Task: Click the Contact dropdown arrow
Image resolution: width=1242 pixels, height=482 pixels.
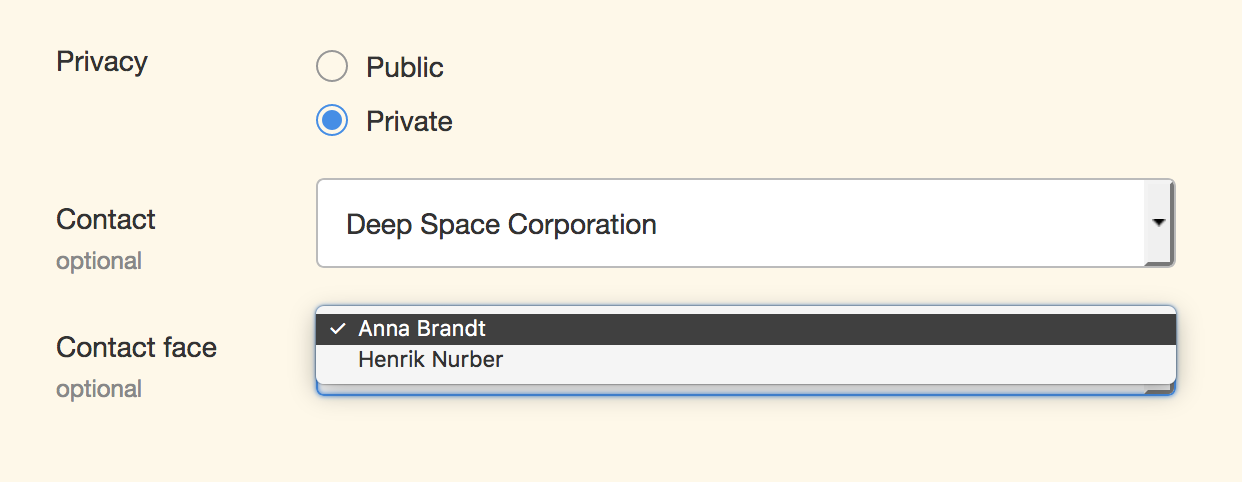Action: point(1159,223)
